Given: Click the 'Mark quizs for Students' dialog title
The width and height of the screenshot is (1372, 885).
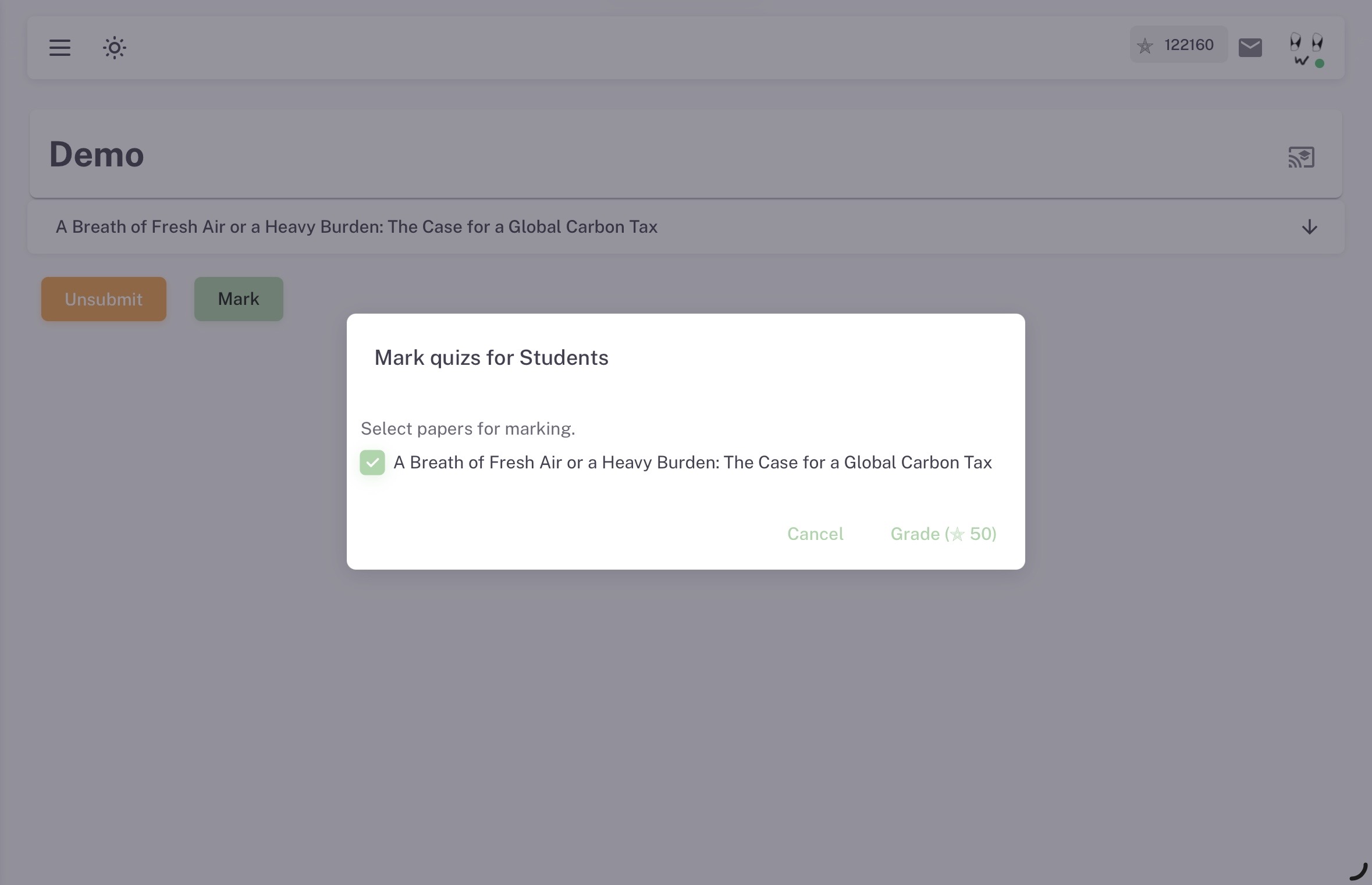Looking at the screenshot, I should pyautogui.click(x=491, y=358).
